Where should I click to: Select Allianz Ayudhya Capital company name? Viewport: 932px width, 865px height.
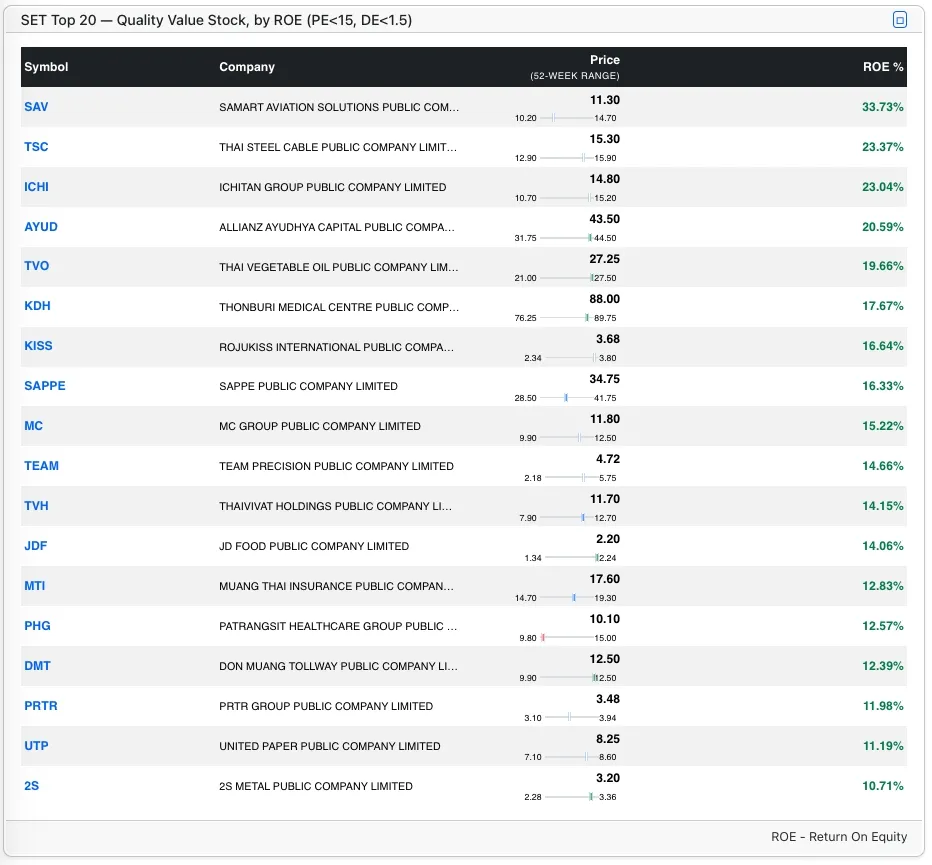336,227
